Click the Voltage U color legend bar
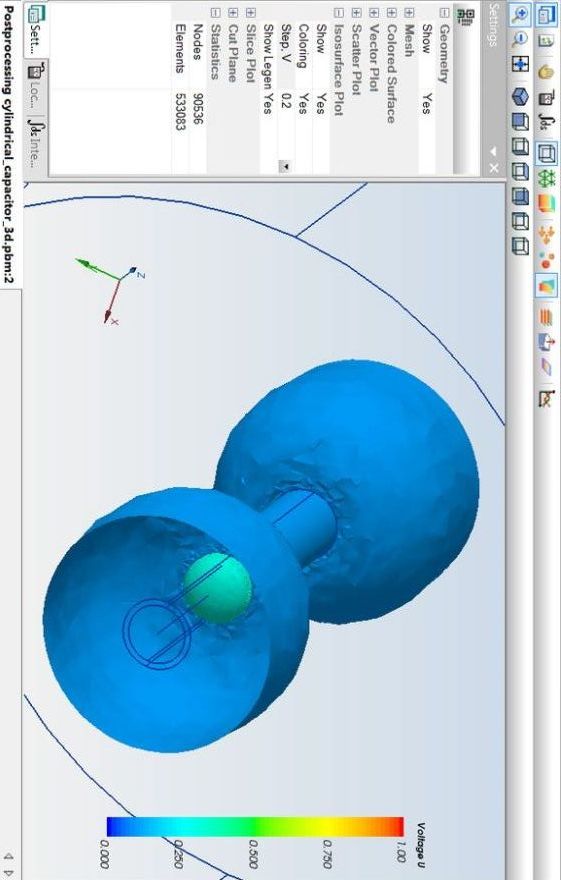Viewport: 561px width, 880px height. pos(255,826)
